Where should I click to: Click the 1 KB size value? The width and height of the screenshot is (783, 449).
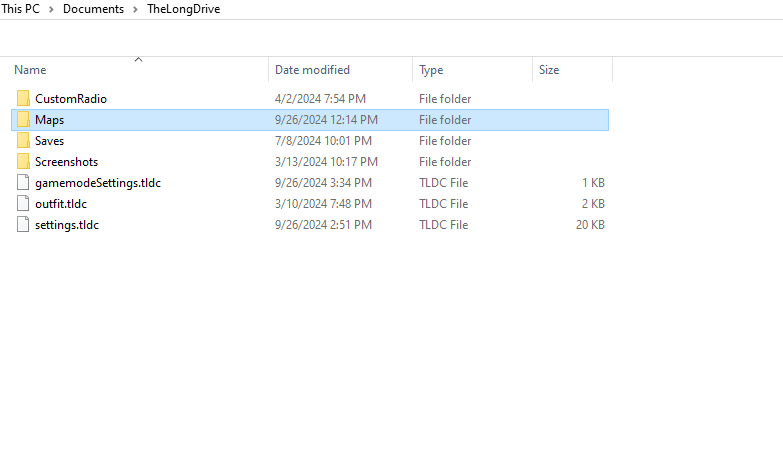(593, 183)
